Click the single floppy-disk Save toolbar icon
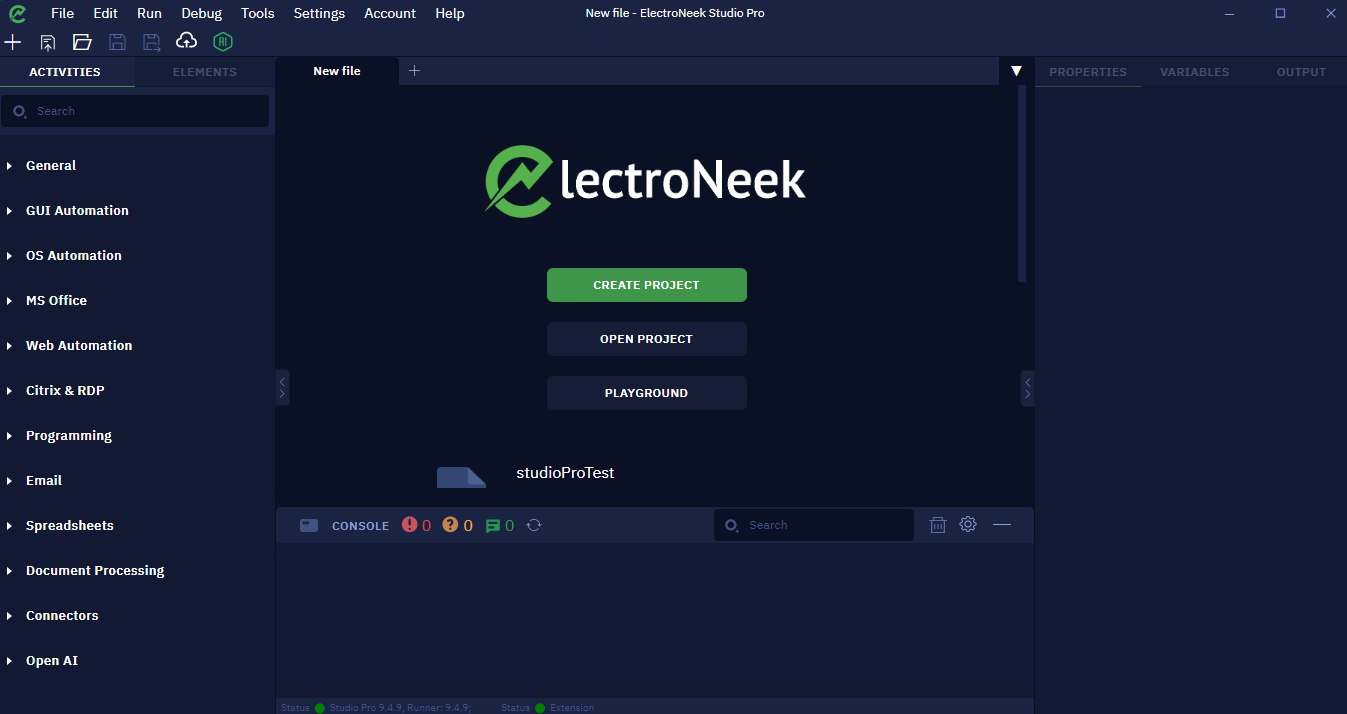 (117, 42)
